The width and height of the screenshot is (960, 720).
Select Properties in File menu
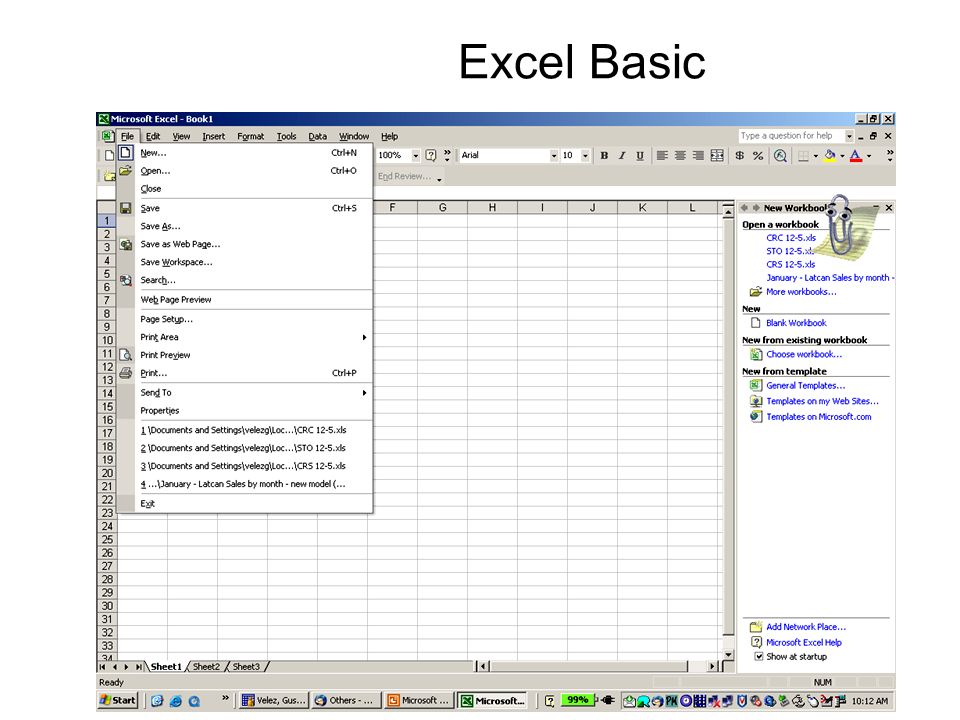pos(245,411)
